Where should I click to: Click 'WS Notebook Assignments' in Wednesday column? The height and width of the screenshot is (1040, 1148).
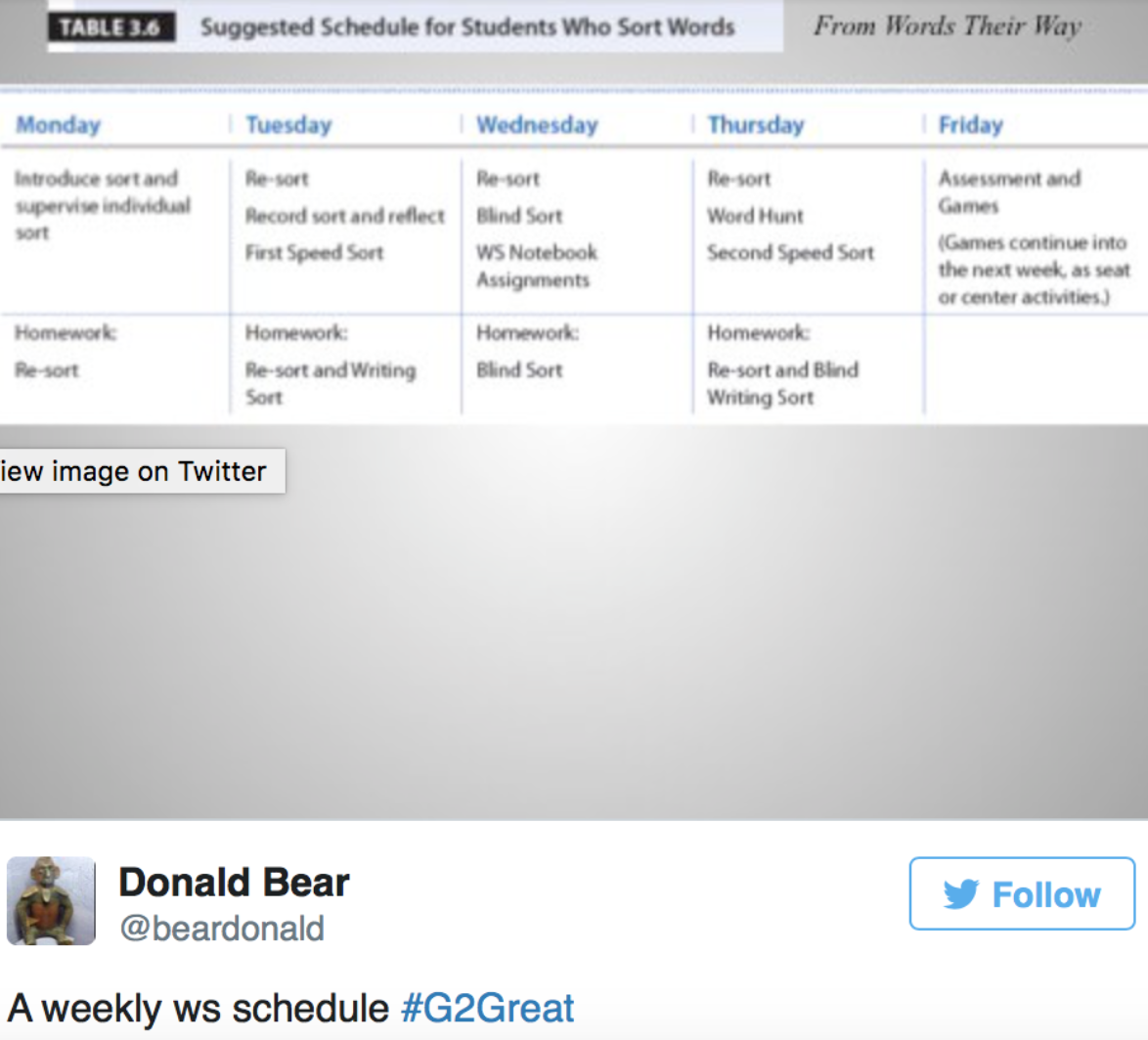pos(537,266)
